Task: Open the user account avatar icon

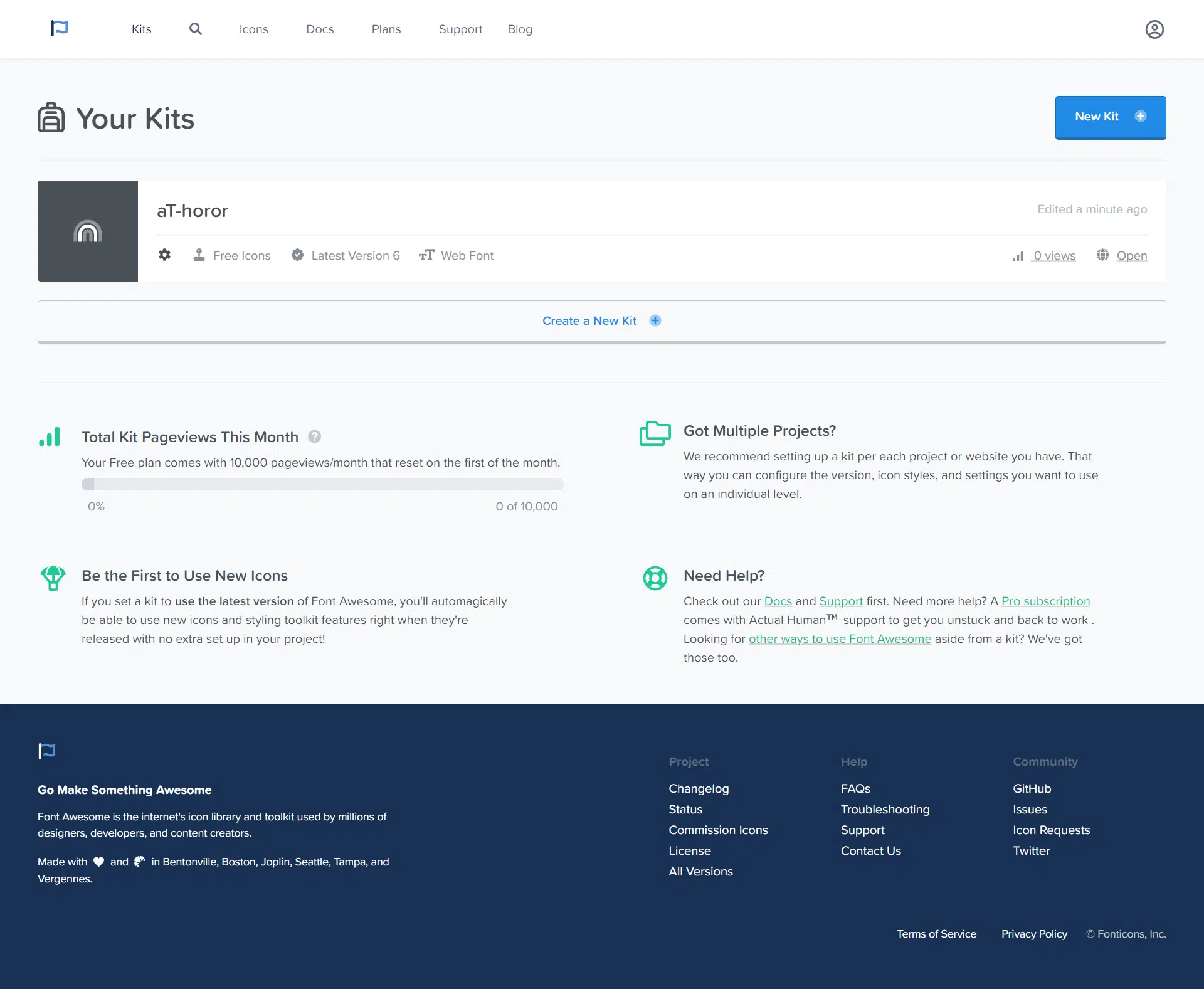Action: 1154,29
